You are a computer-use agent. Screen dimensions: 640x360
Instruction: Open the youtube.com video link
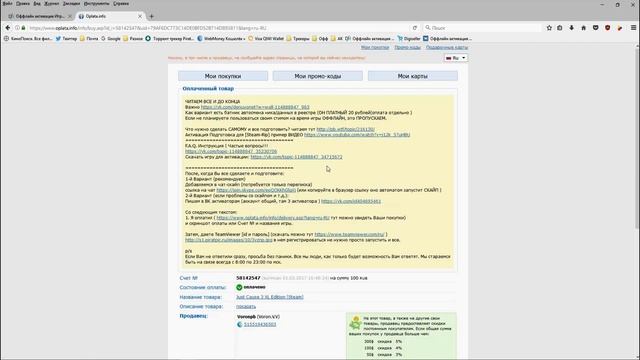coord(357,135)
